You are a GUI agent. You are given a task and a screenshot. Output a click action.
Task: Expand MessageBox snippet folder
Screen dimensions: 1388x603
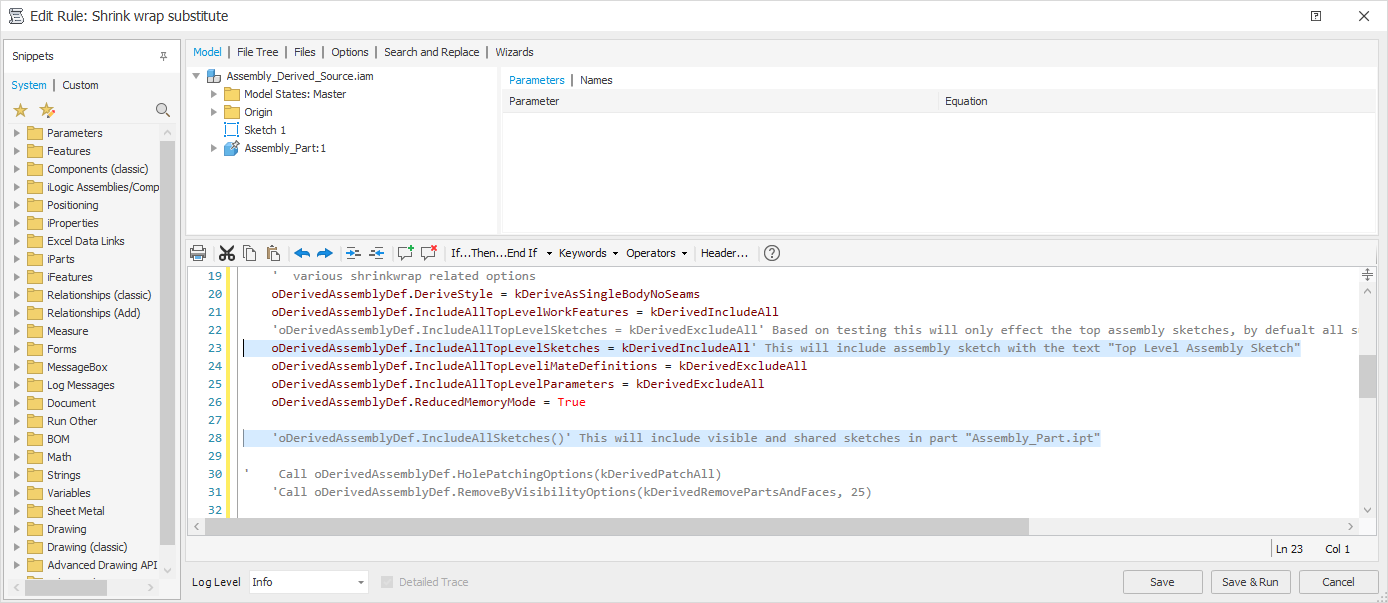(17, 367)
